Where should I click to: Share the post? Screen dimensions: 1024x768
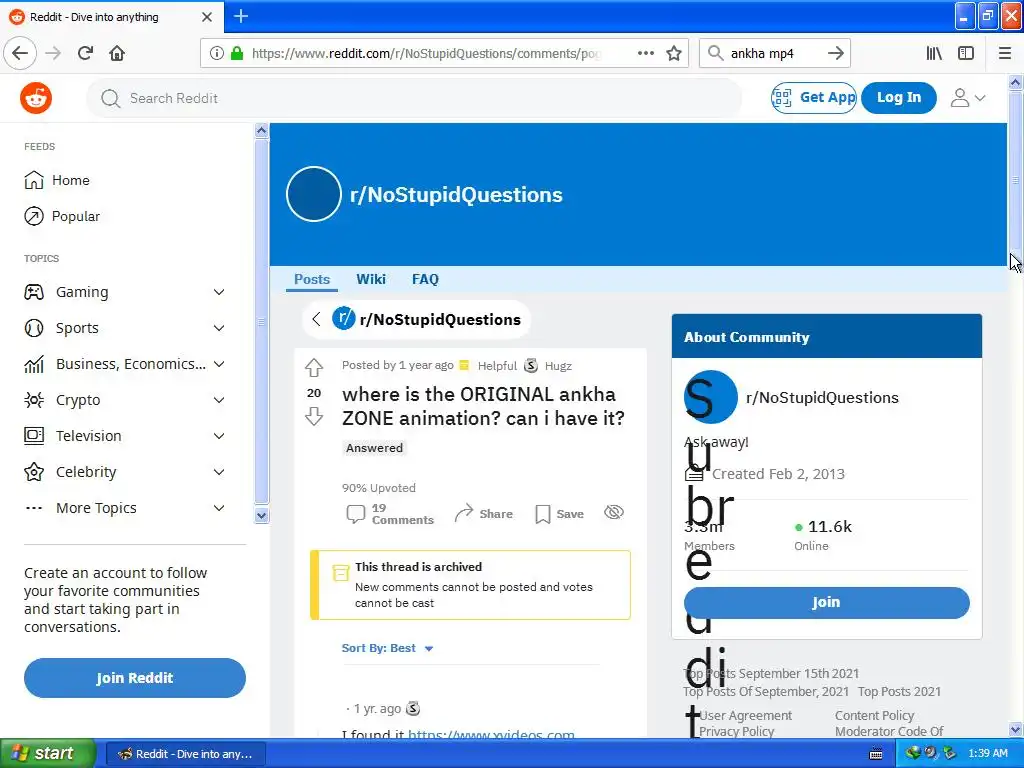(484, 514)
